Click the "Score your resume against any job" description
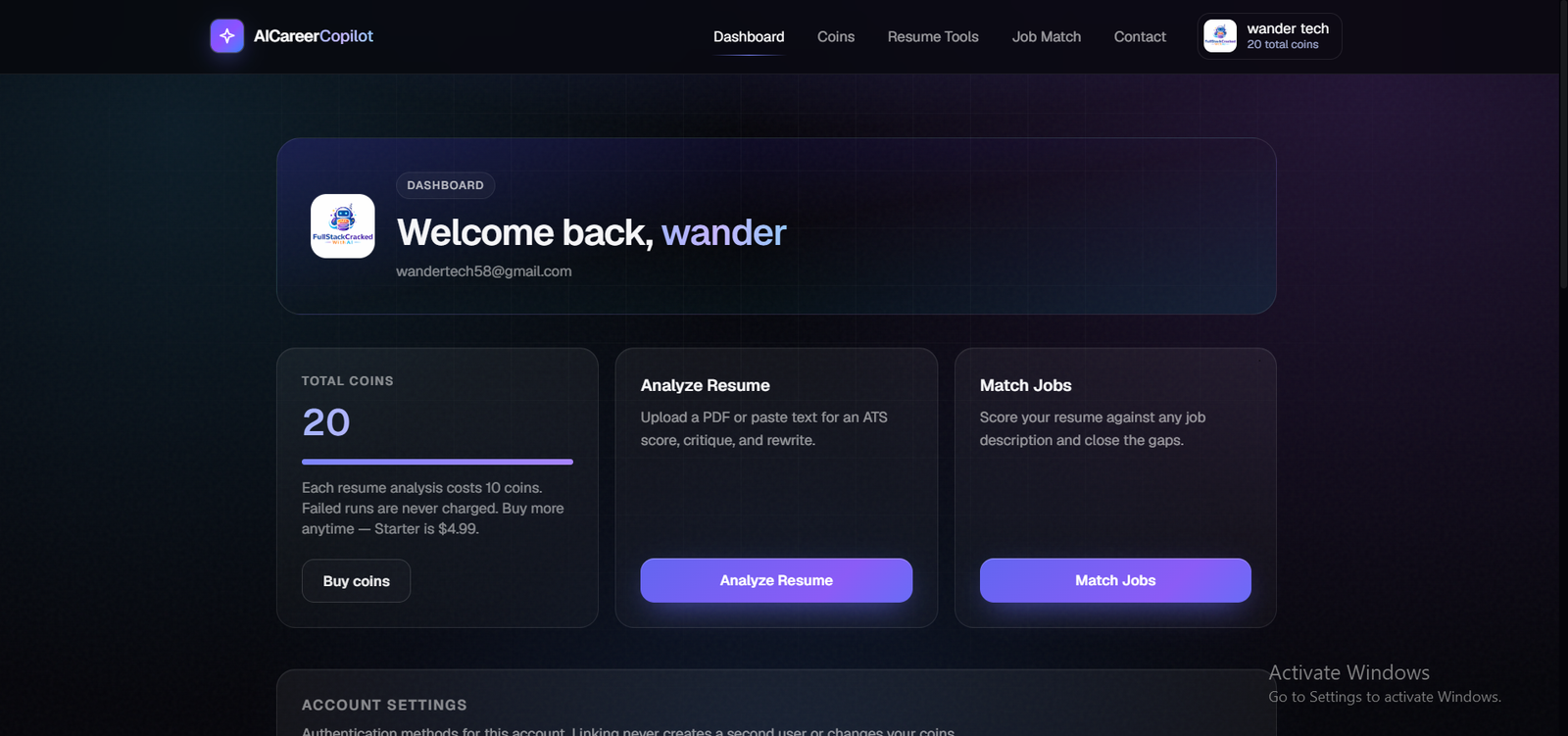1568x736 pixels. pyautogui.click(x=1093, y=428)
